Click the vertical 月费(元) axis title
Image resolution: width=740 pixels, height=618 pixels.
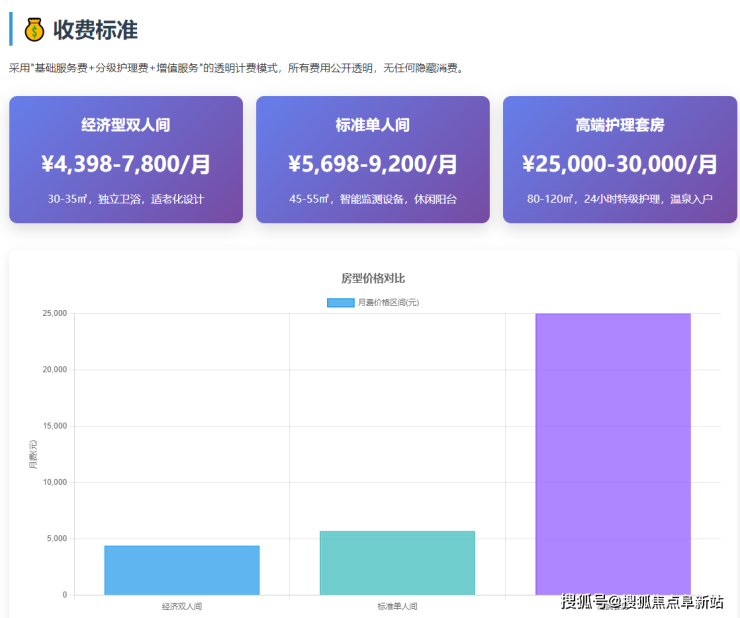[x=32, y=454]
